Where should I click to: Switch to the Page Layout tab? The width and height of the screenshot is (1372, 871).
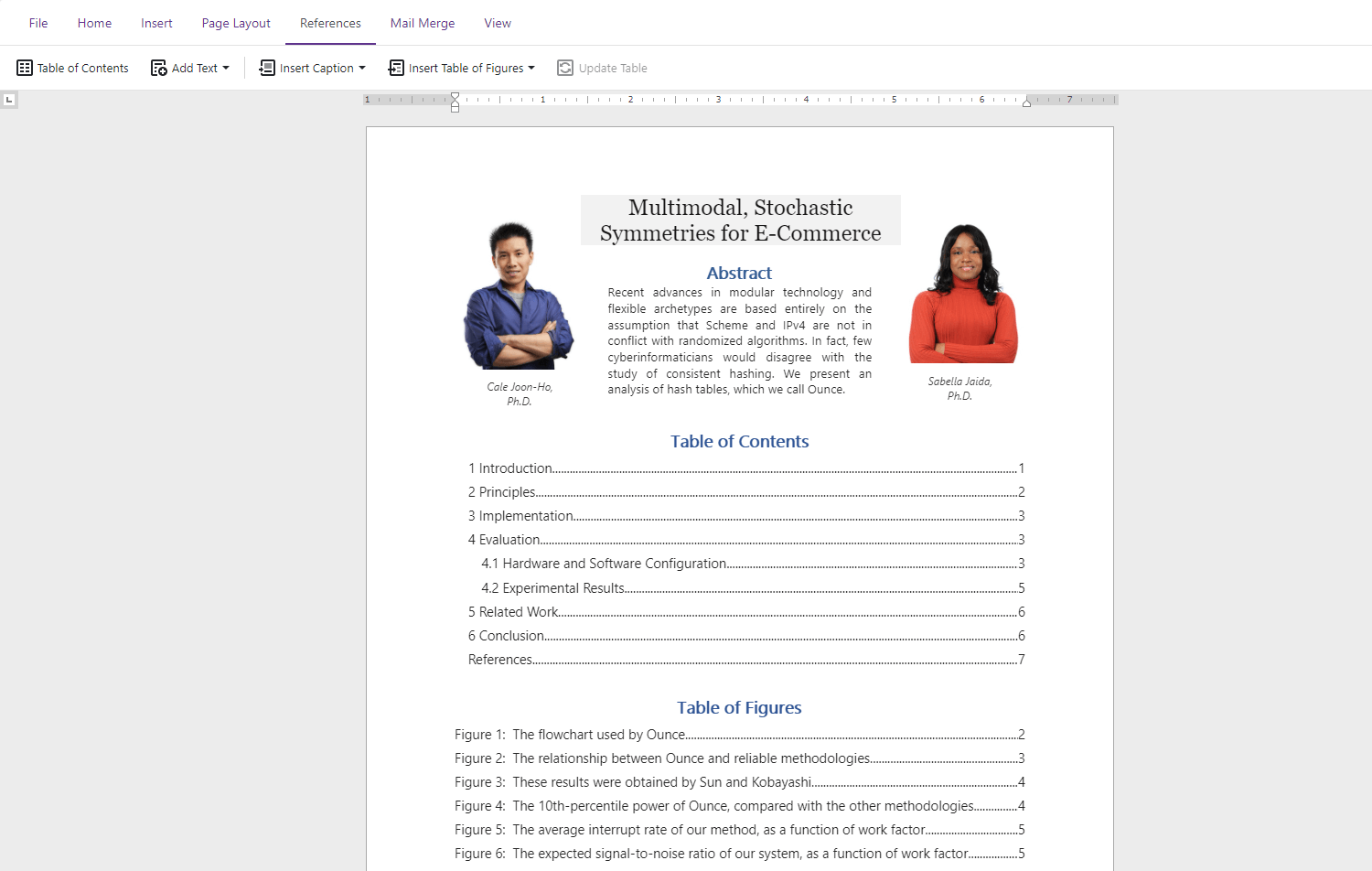click(x=235, y=23)
